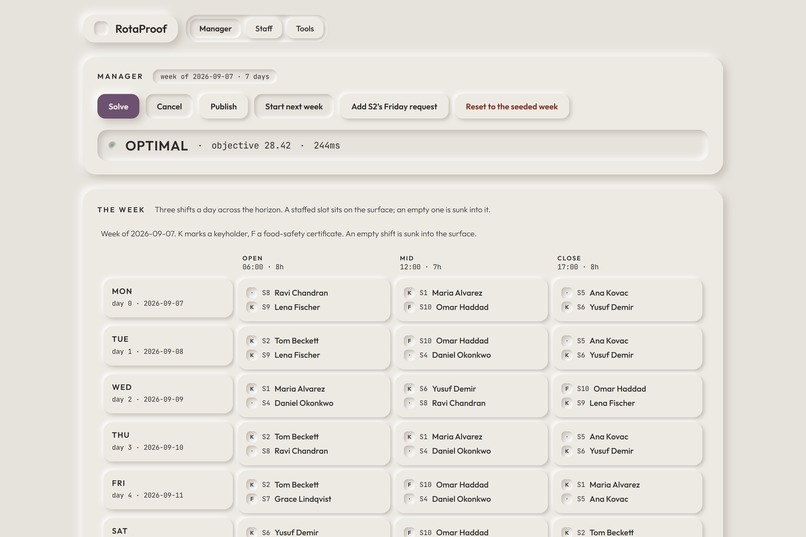Click K badge beside Maria Alvarez Thursday mid

409,437
